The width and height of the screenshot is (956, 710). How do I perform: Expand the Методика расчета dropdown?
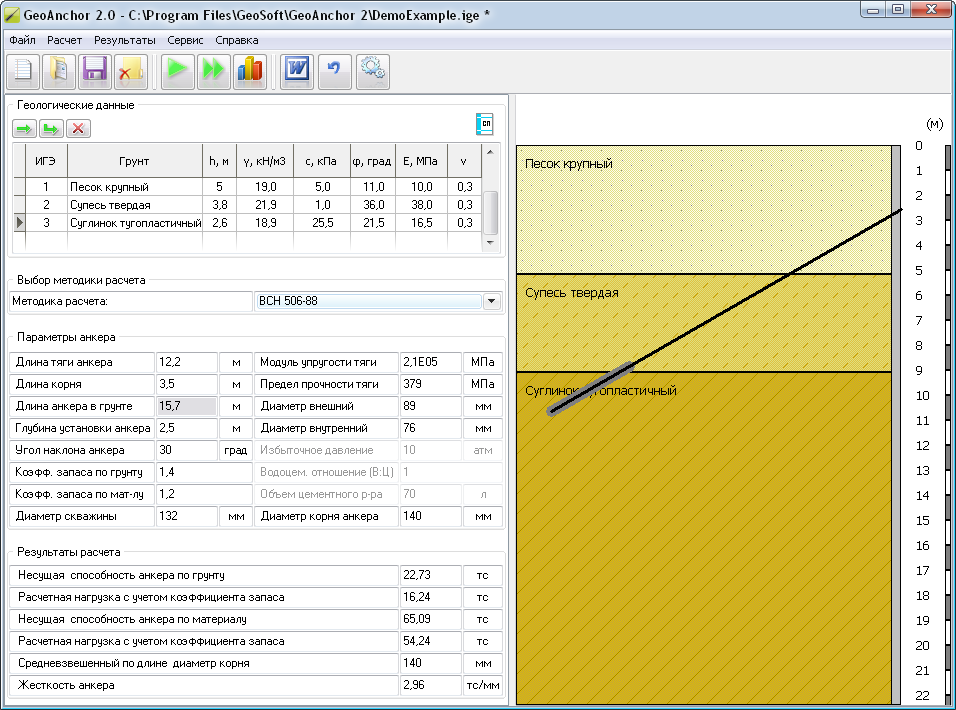pyautogui.click(x=491, y=301)
